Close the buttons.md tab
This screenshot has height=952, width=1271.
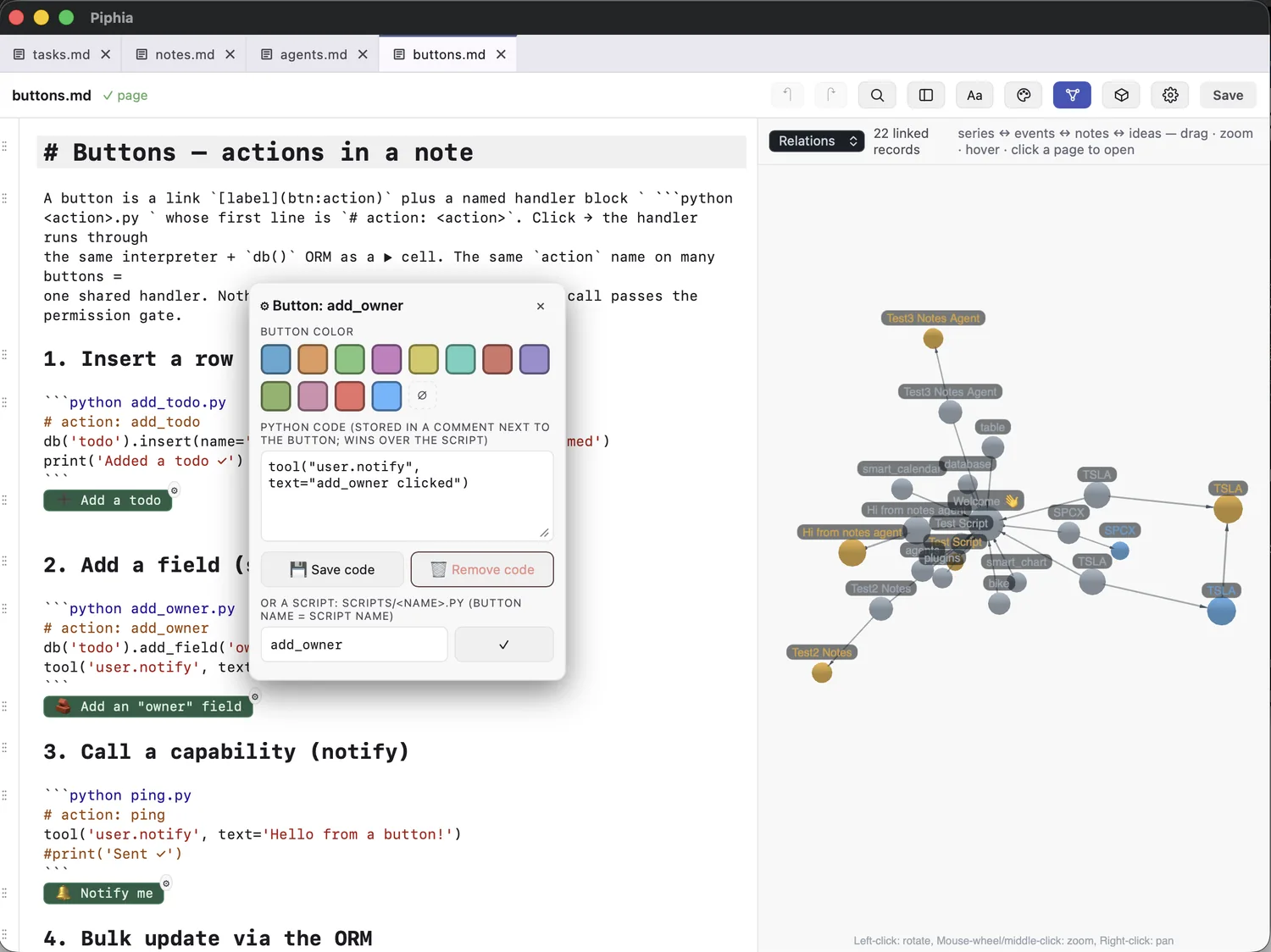pos(502,54)
